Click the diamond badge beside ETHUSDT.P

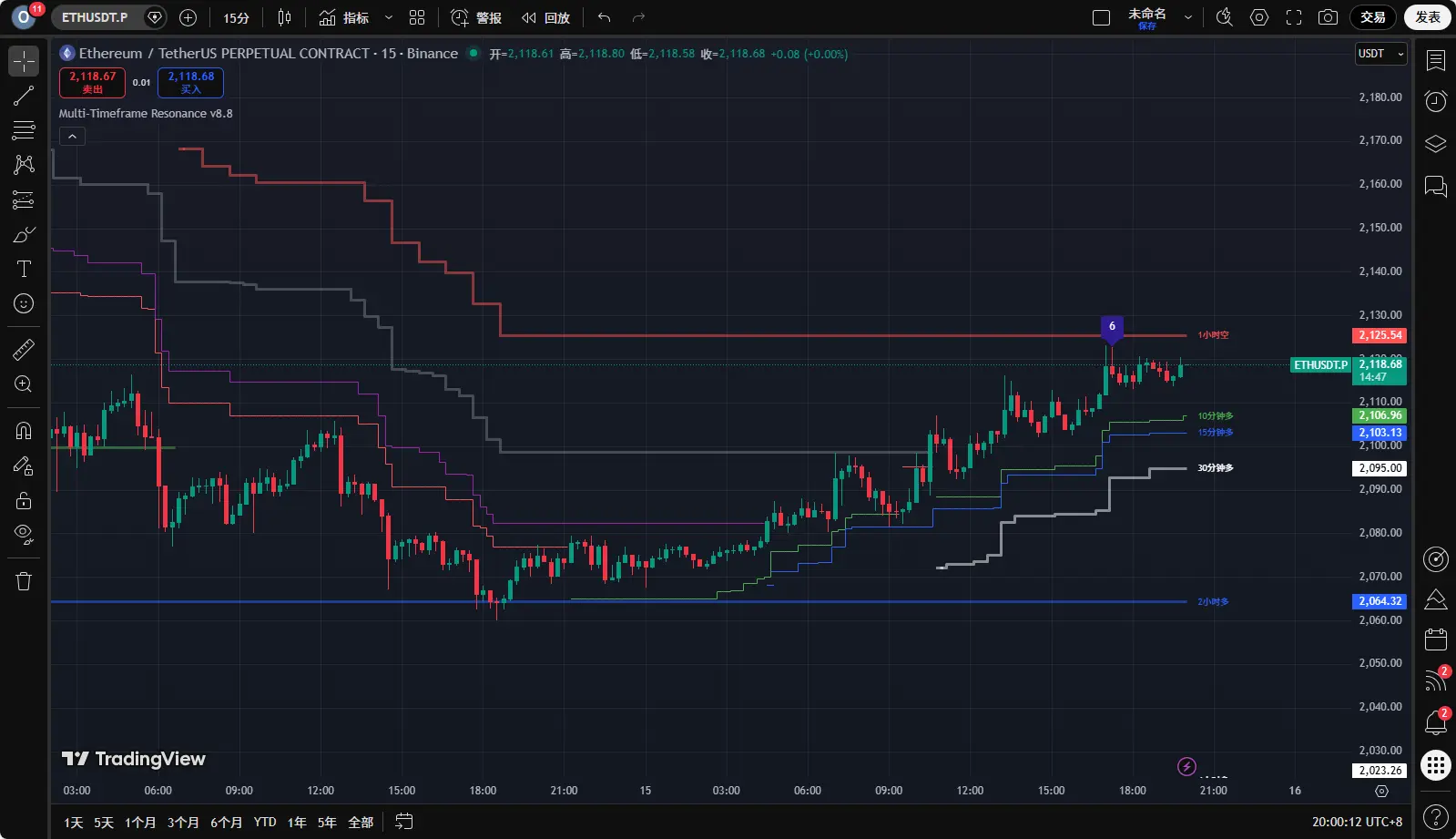pos(155,17)
